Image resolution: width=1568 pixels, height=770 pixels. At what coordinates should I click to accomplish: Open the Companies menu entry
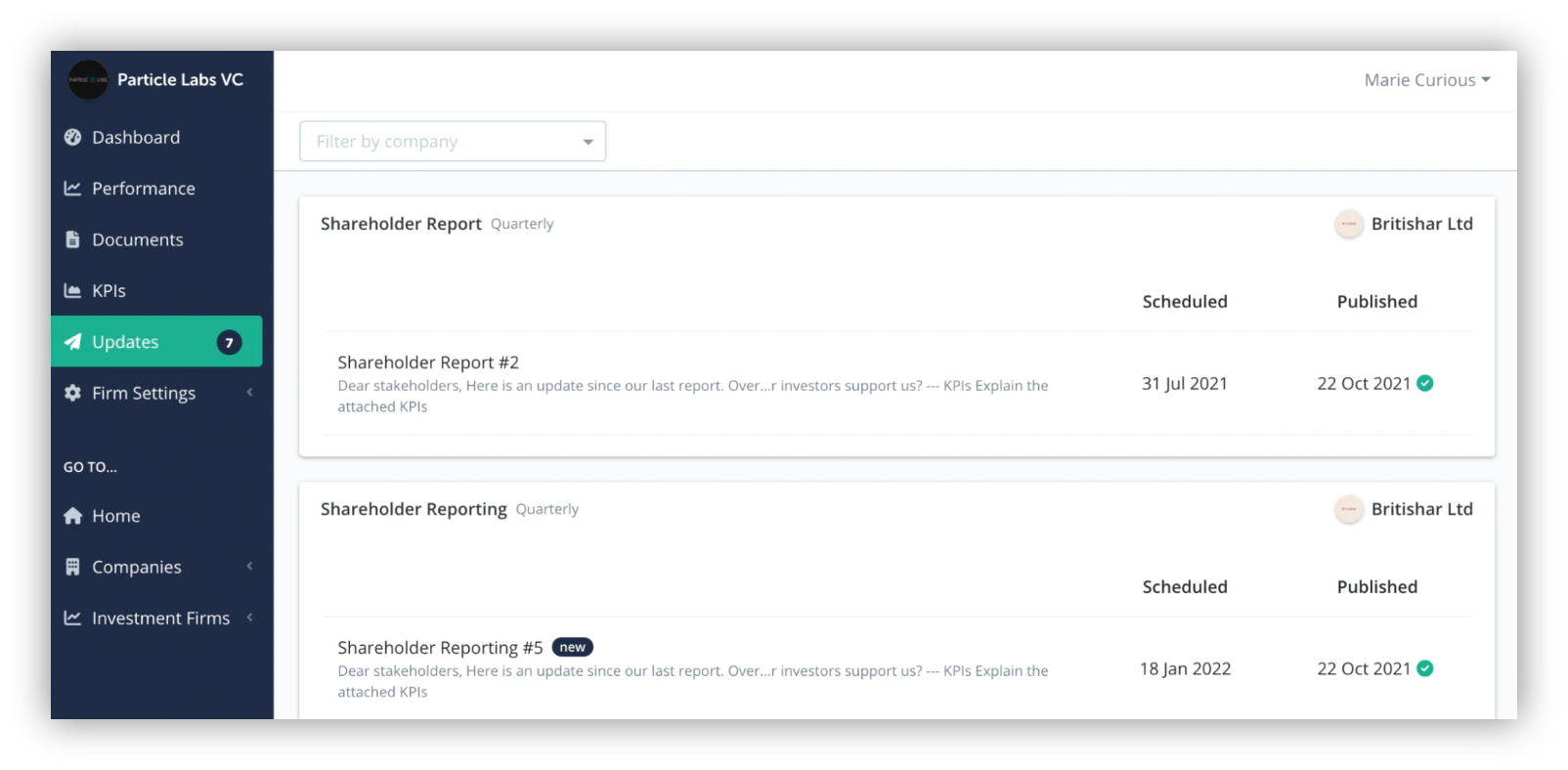click(x=156, y=567)
